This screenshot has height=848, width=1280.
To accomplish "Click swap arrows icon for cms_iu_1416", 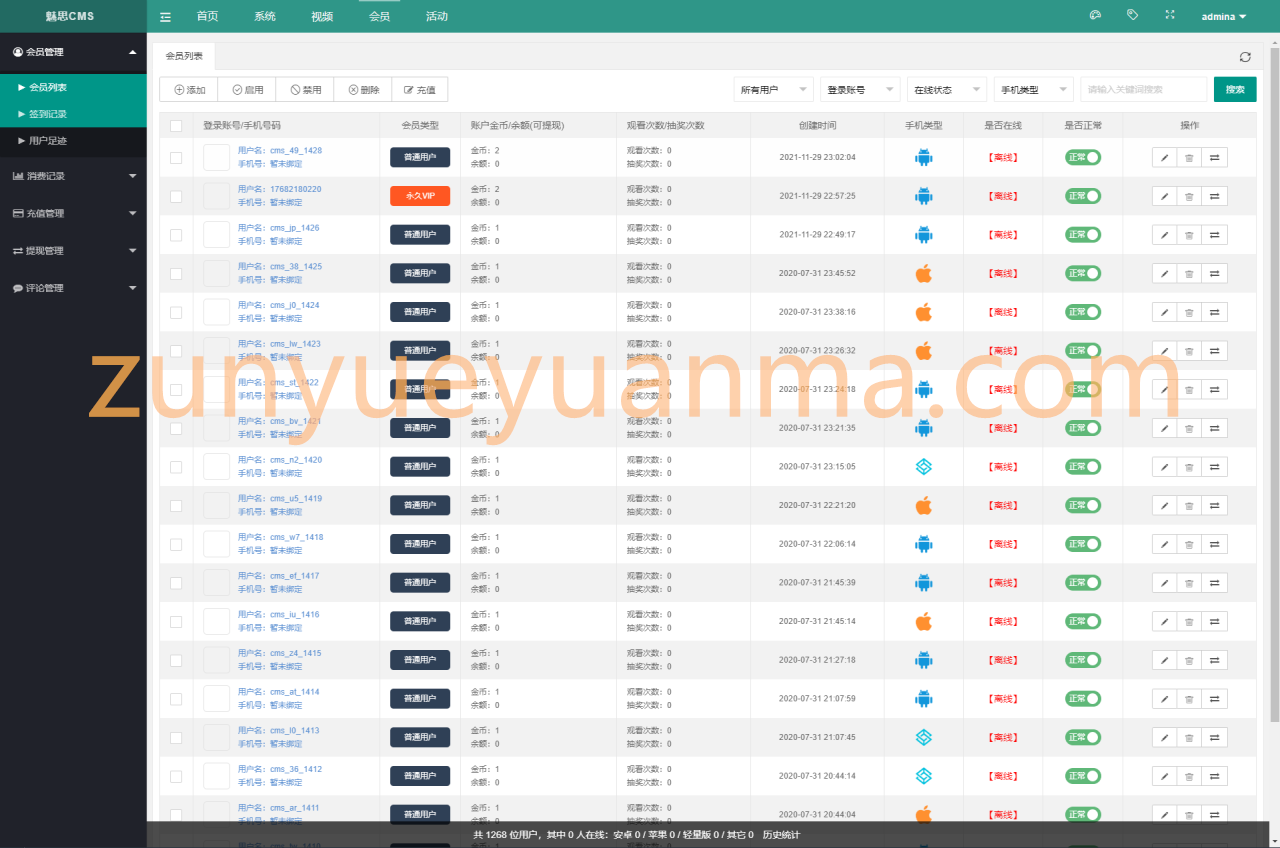I will pos(1214,621).
